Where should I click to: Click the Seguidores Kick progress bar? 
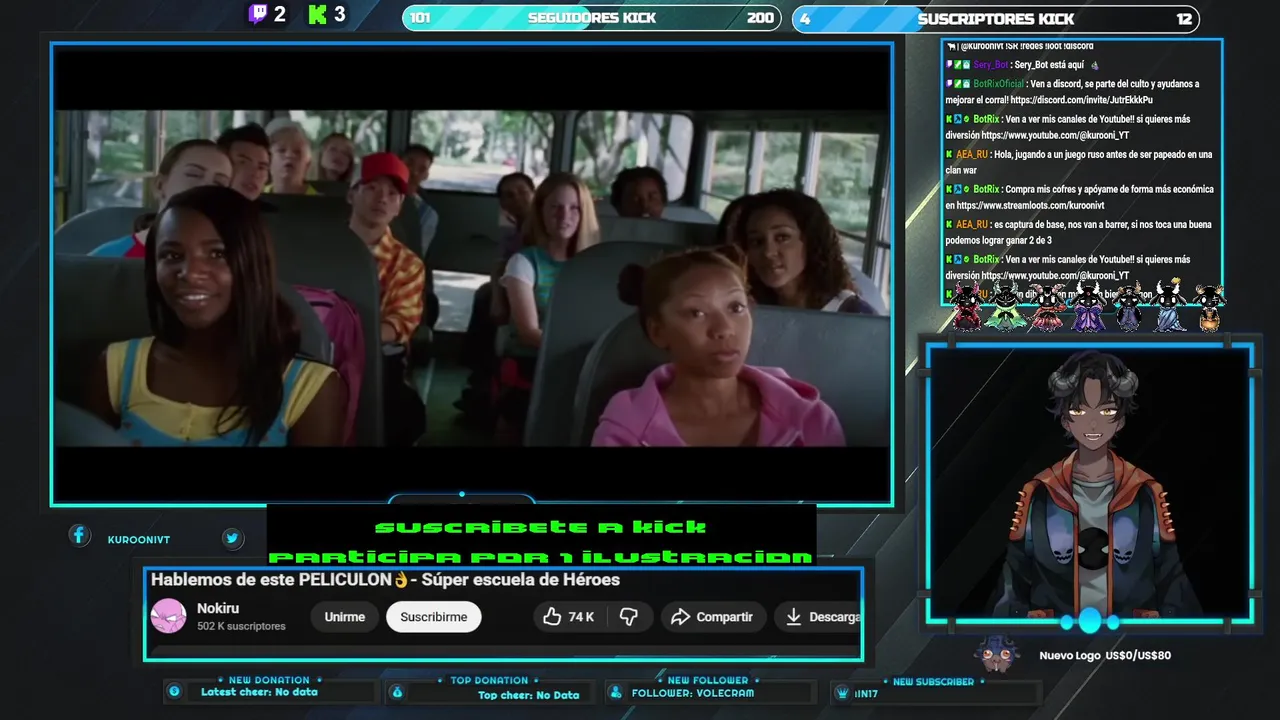pyautogui.click(x=592, y=18)
